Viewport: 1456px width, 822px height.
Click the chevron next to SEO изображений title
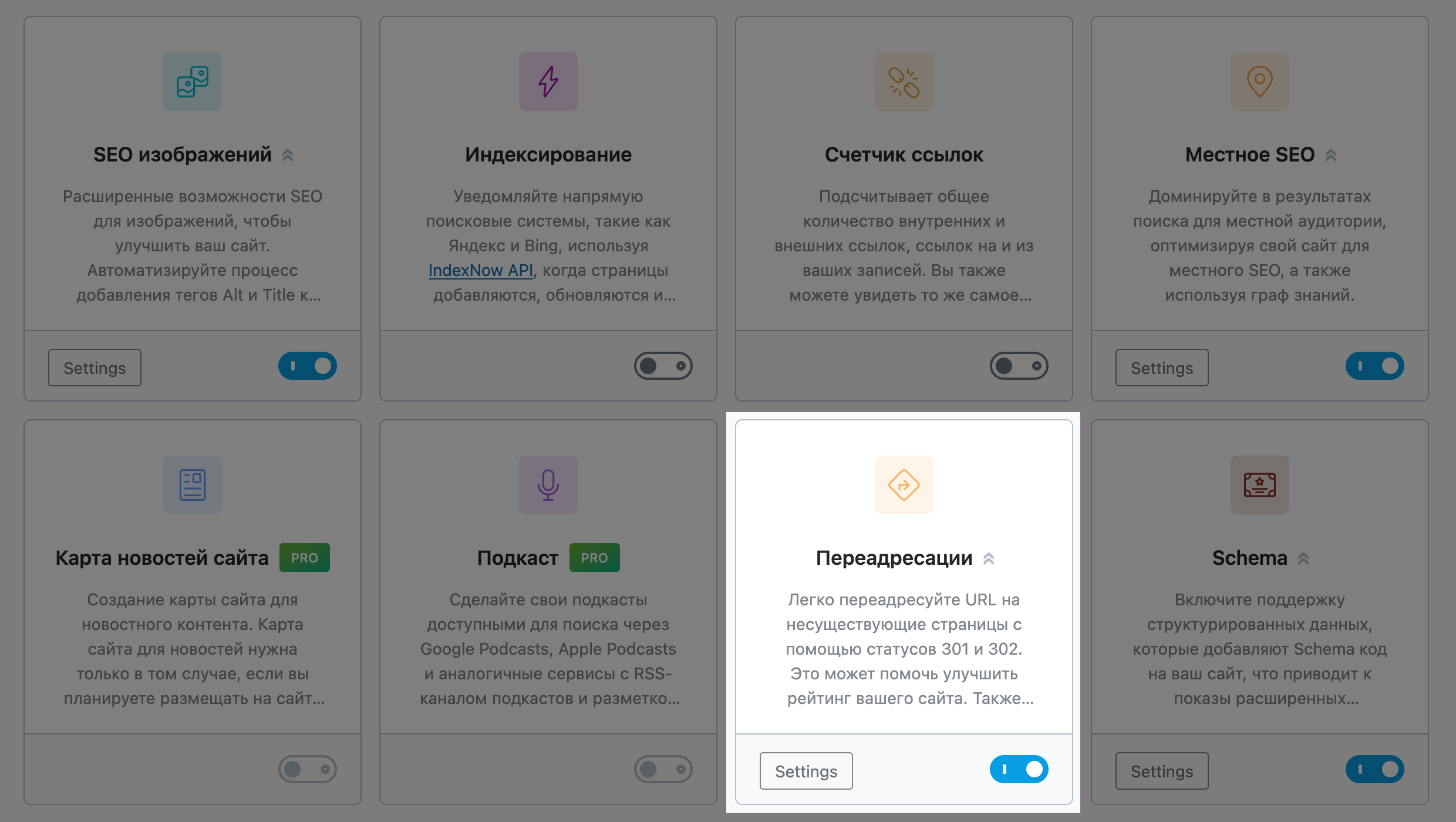288,155
